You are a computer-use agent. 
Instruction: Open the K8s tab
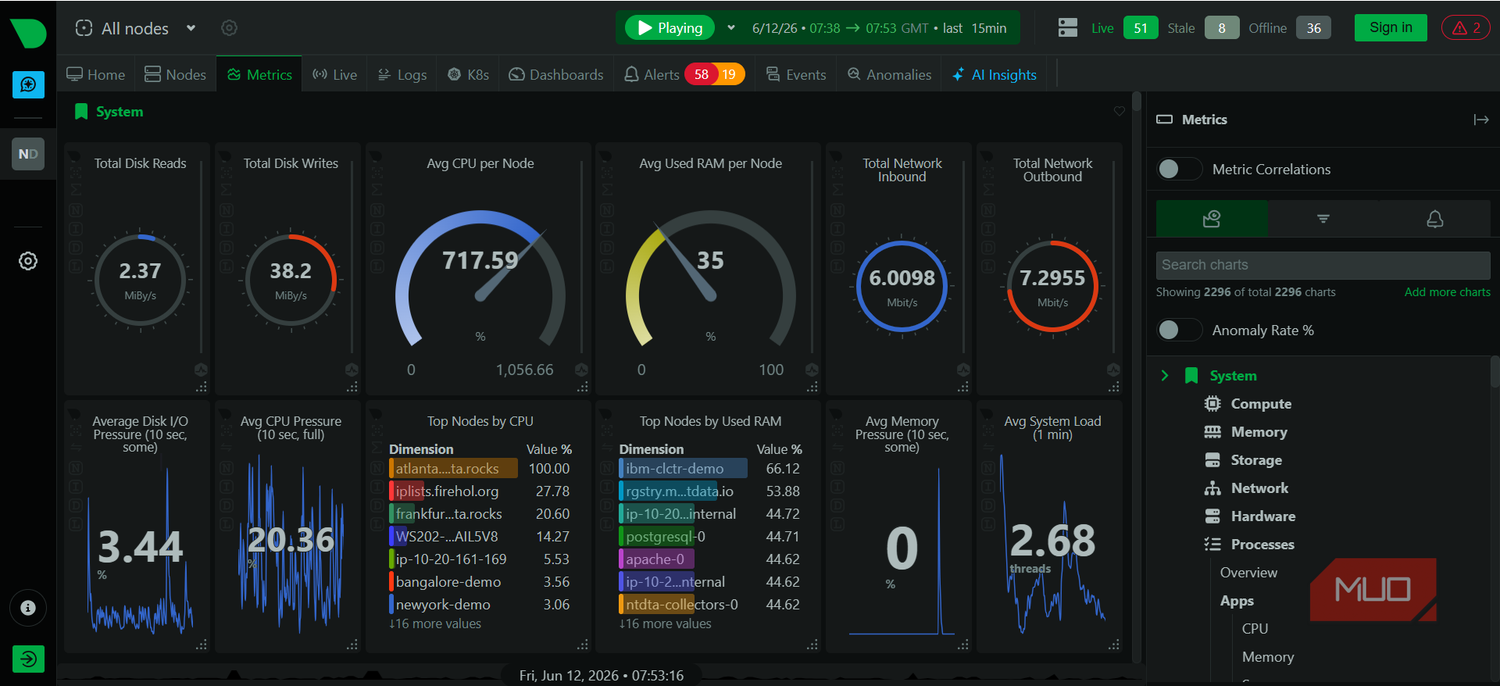[x=468, y=74]
